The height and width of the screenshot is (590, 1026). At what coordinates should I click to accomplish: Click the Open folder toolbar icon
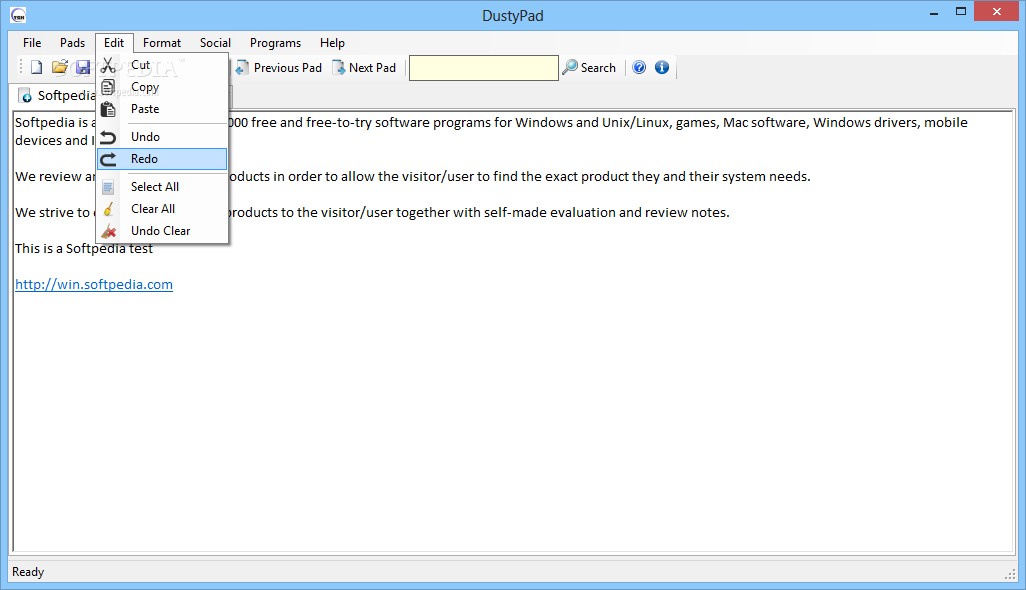point(60,67)
